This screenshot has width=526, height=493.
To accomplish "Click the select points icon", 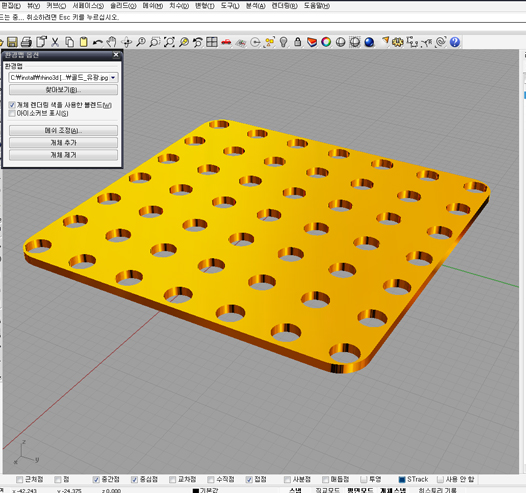I will [270, 42].
